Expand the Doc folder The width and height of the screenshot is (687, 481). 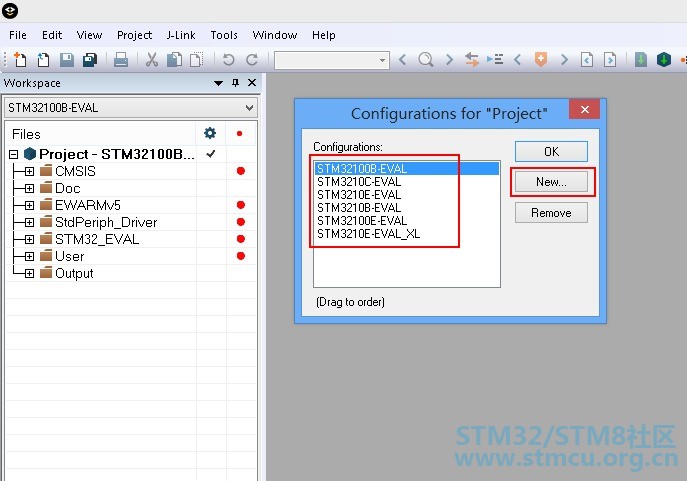pyautogui.click(x=29, y=188)
